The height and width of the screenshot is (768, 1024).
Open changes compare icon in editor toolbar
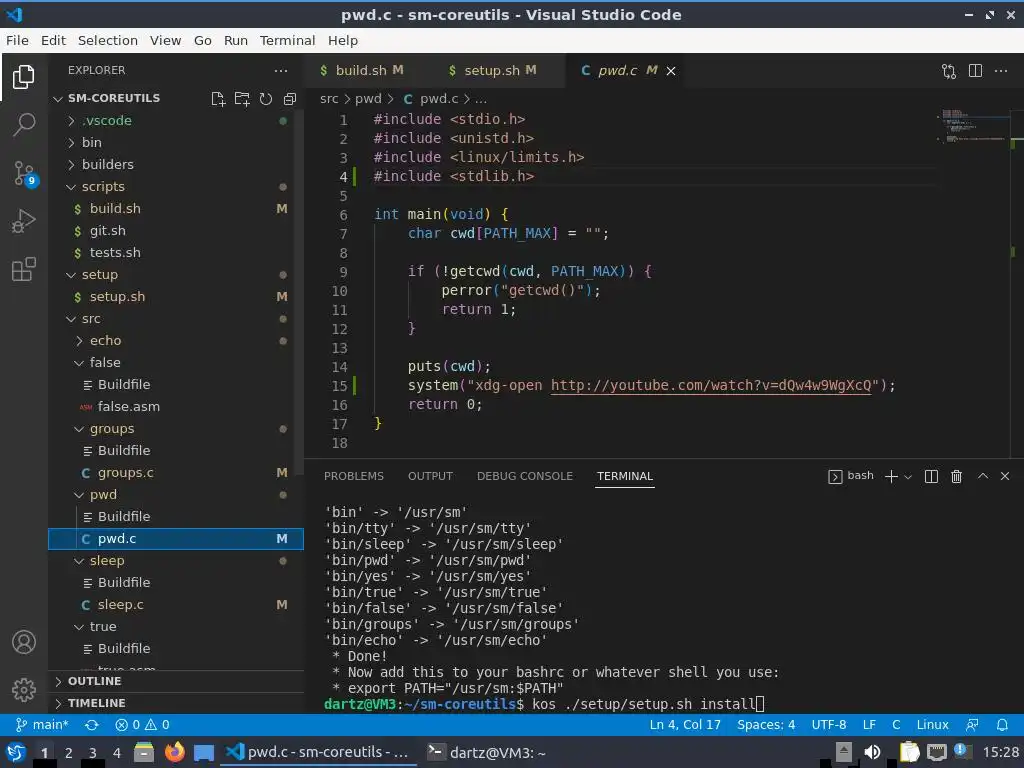pos(949,71)
